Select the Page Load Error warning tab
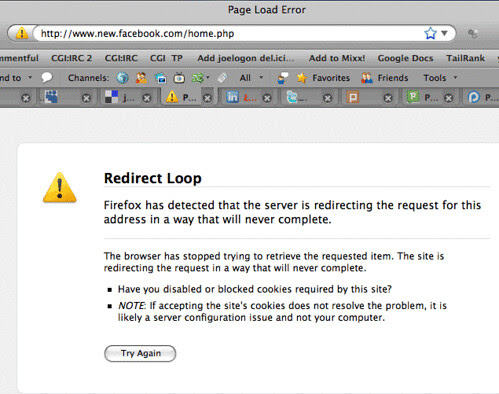The width and height of the screenshot is (499, 394). tap(182, 97)
